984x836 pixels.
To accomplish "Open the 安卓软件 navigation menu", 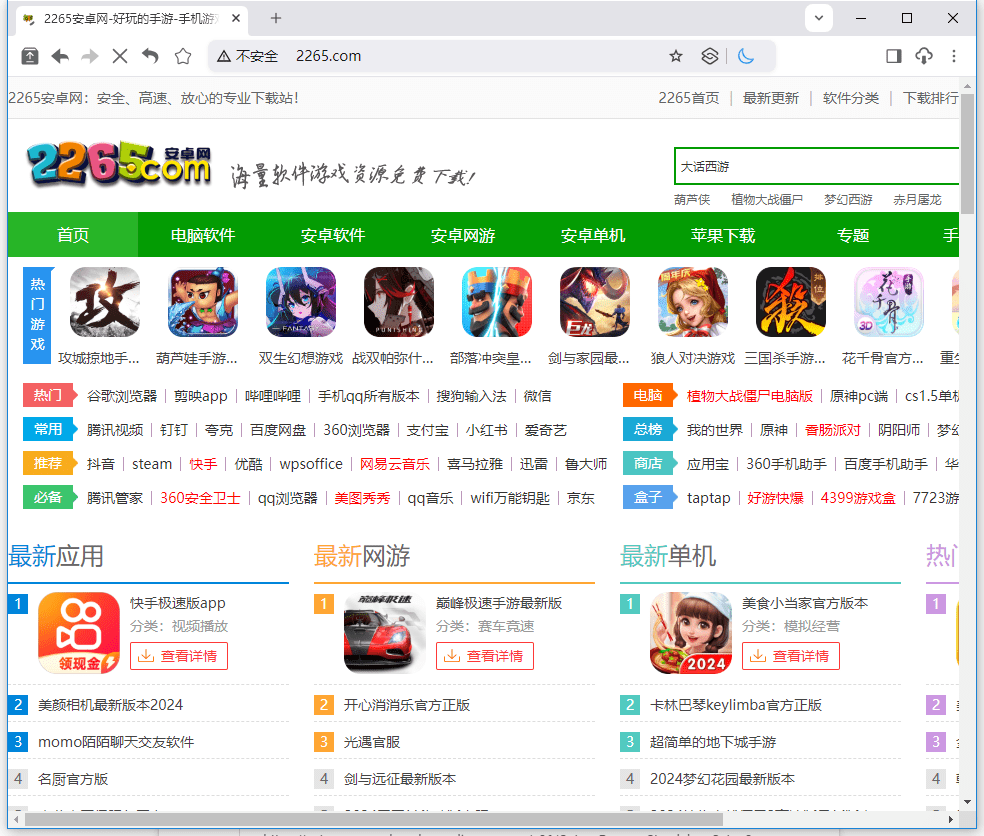I will 332,235.
